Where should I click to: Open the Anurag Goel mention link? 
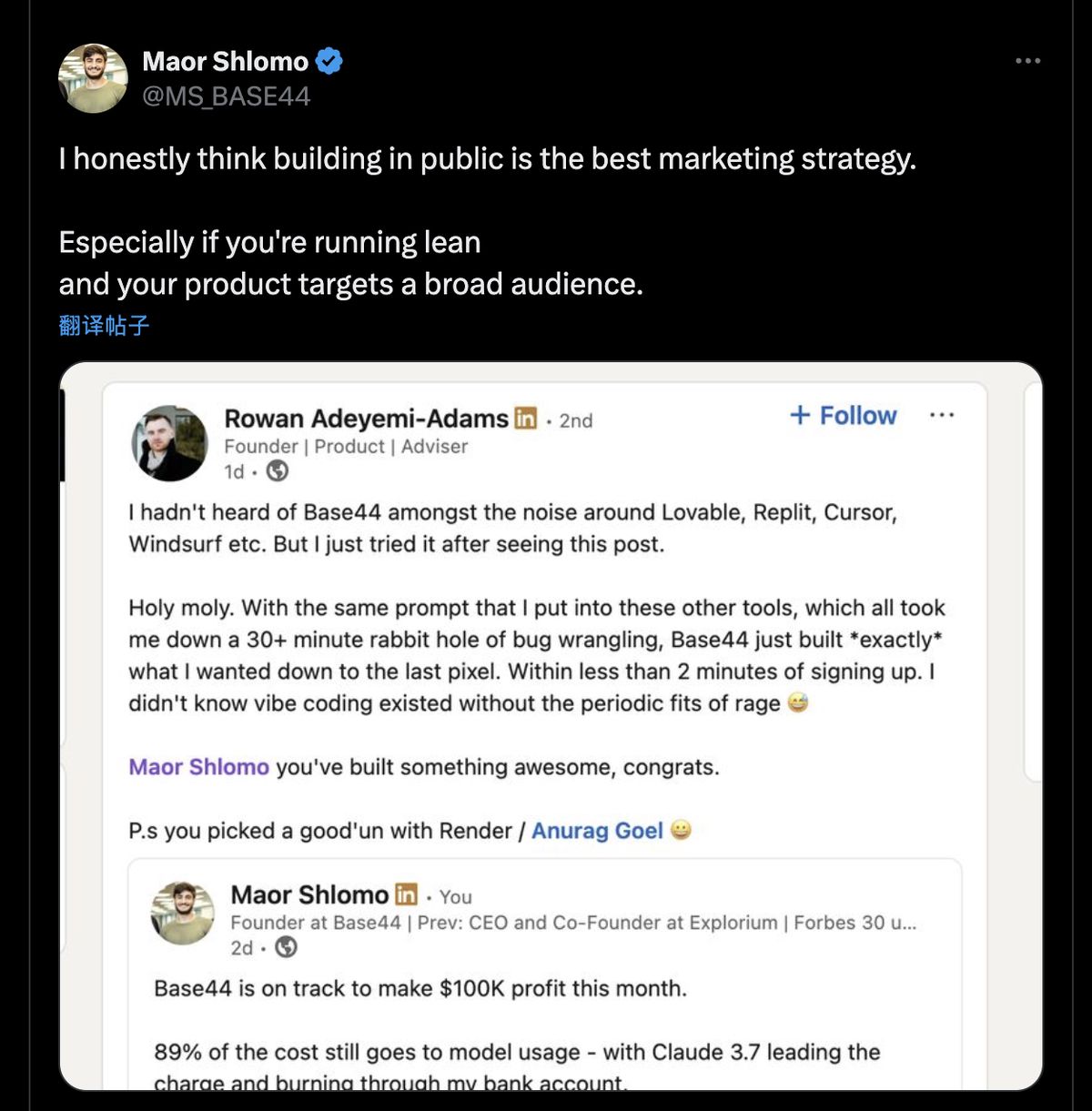pyautogui.click(x=597, y=831)
